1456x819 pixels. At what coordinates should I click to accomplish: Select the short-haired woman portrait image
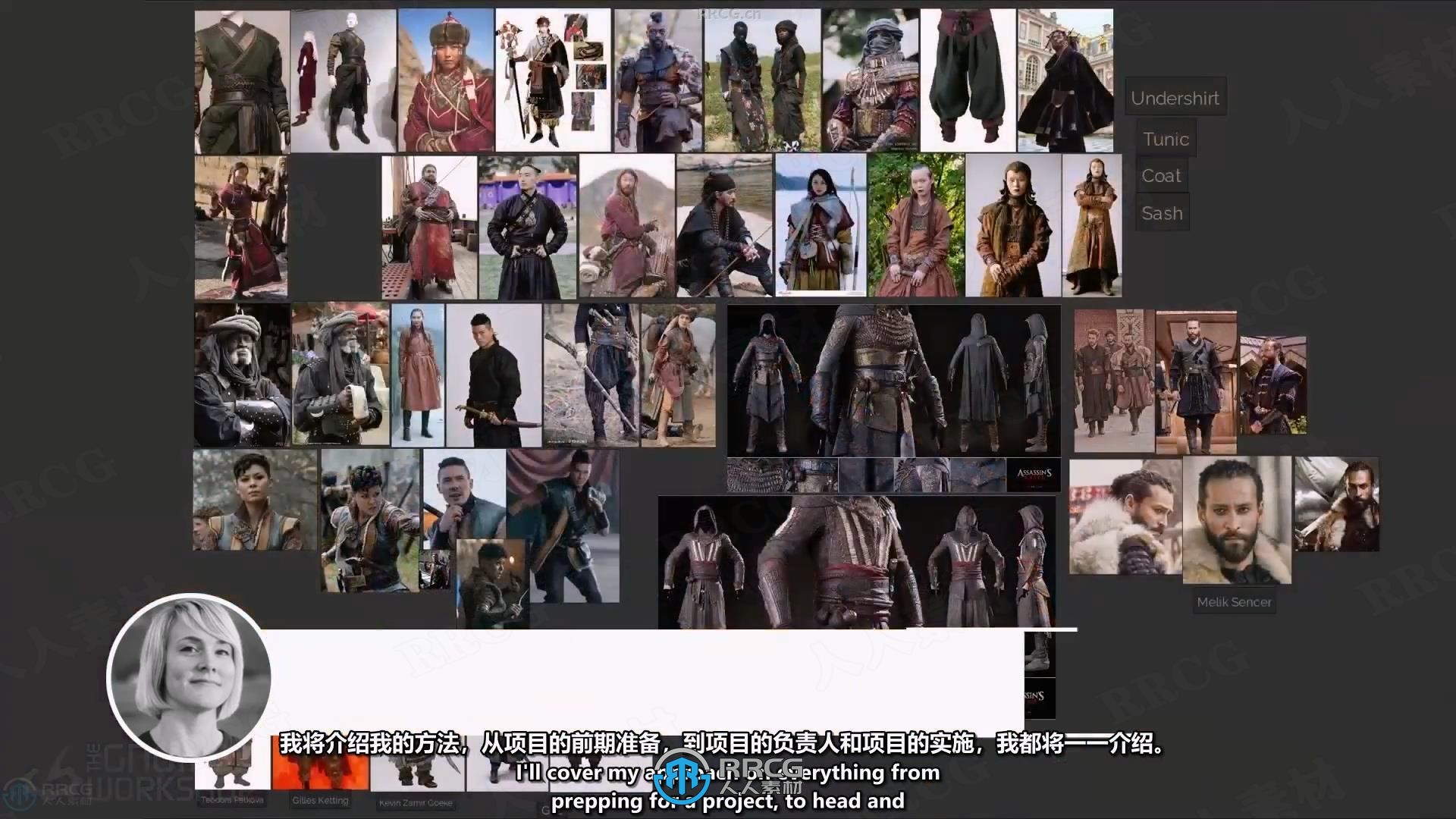(255, 500)
